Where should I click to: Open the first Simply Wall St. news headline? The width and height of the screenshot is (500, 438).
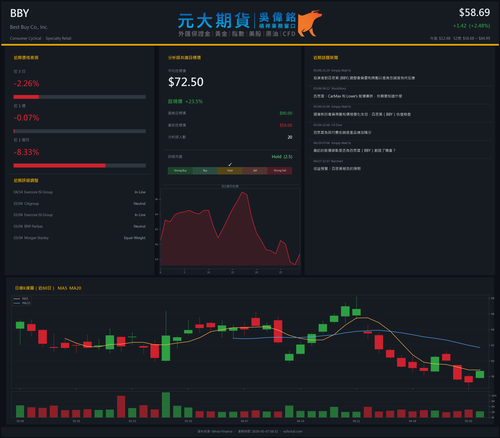(x=364, y=78)
